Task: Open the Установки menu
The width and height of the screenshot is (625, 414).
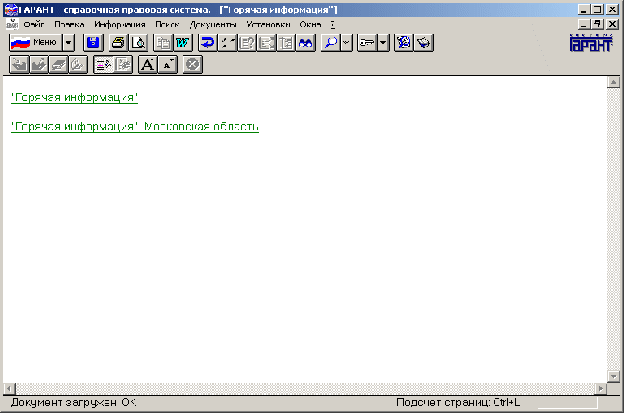Action: click(x=268, y=25)
